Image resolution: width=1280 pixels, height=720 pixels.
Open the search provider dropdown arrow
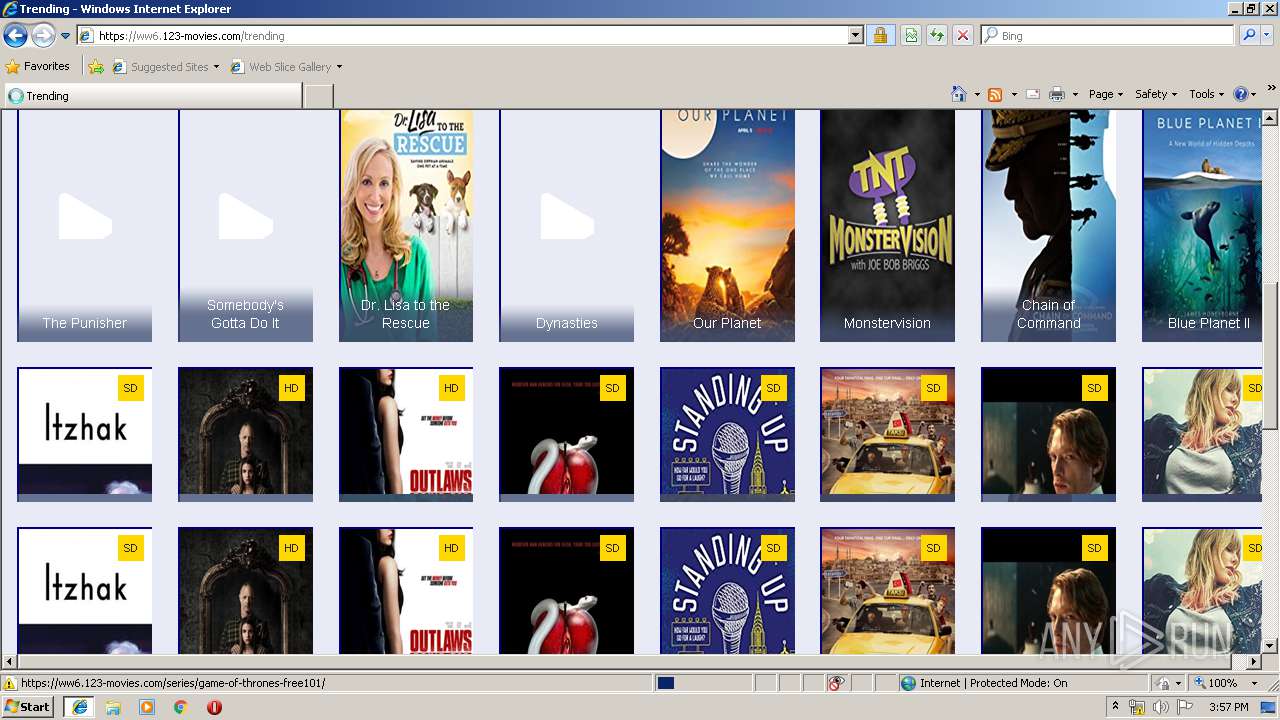point(1266,36)
